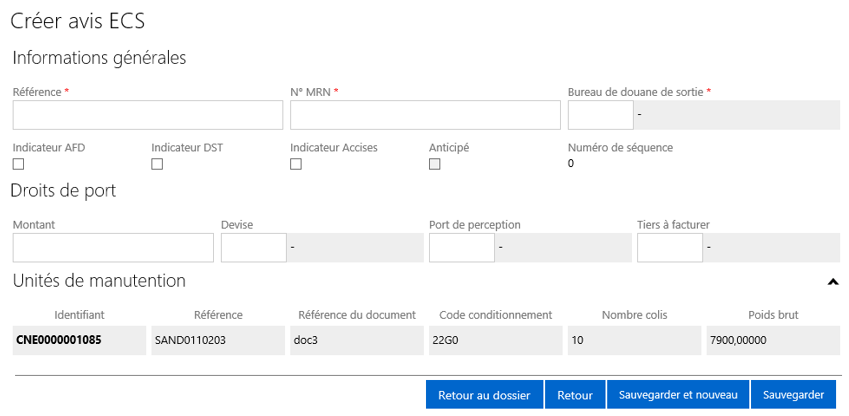Image resolution: width=849 pixels, height=416 pixels.
Task: Click the Montant amount field
Action: pos(113,248)
